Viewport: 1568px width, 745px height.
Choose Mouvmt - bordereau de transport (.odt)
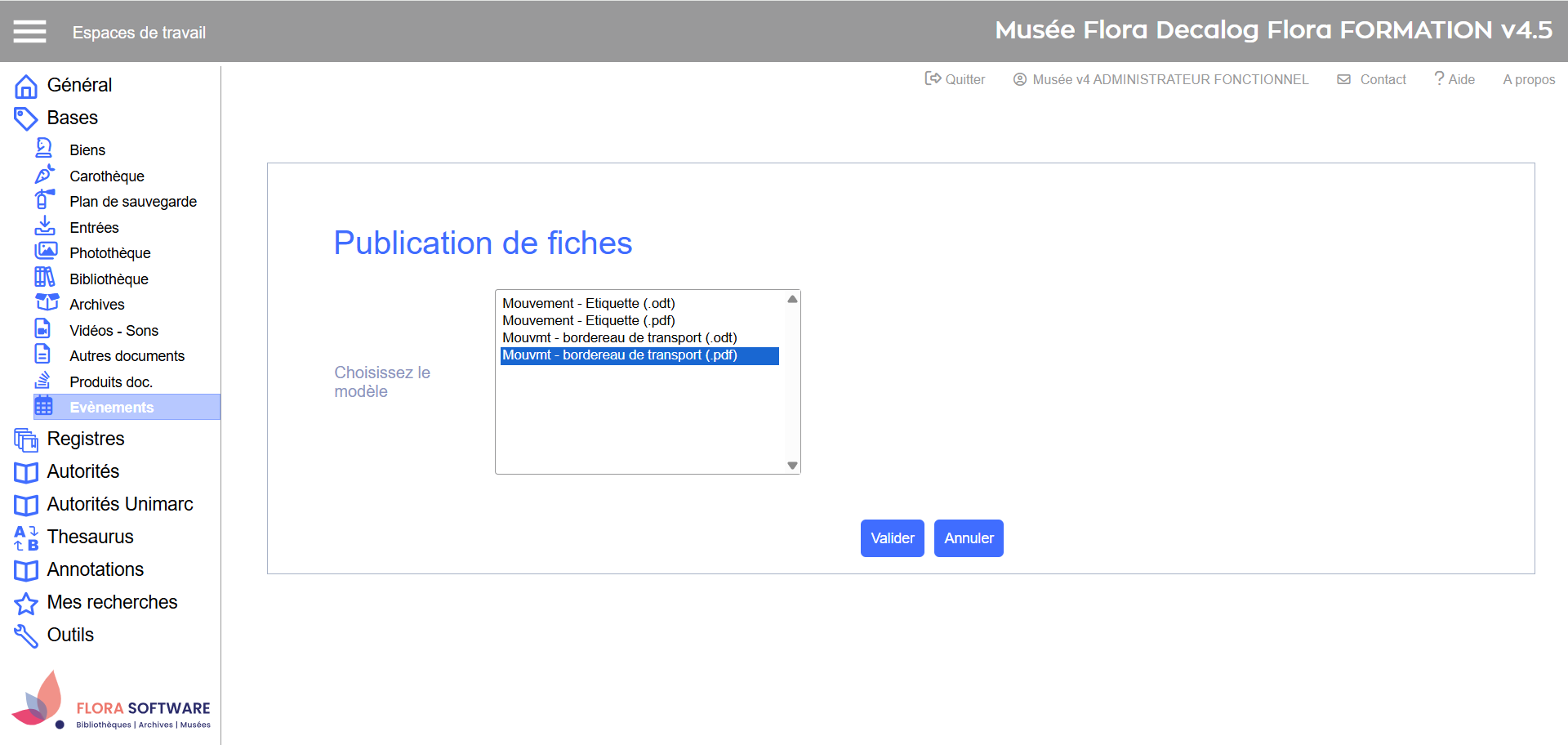coord(619,337)
